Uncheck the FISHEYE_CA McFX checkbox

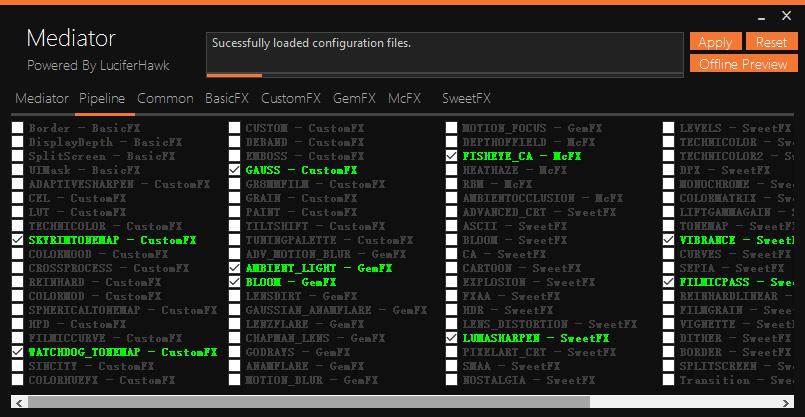click(452, 157)
